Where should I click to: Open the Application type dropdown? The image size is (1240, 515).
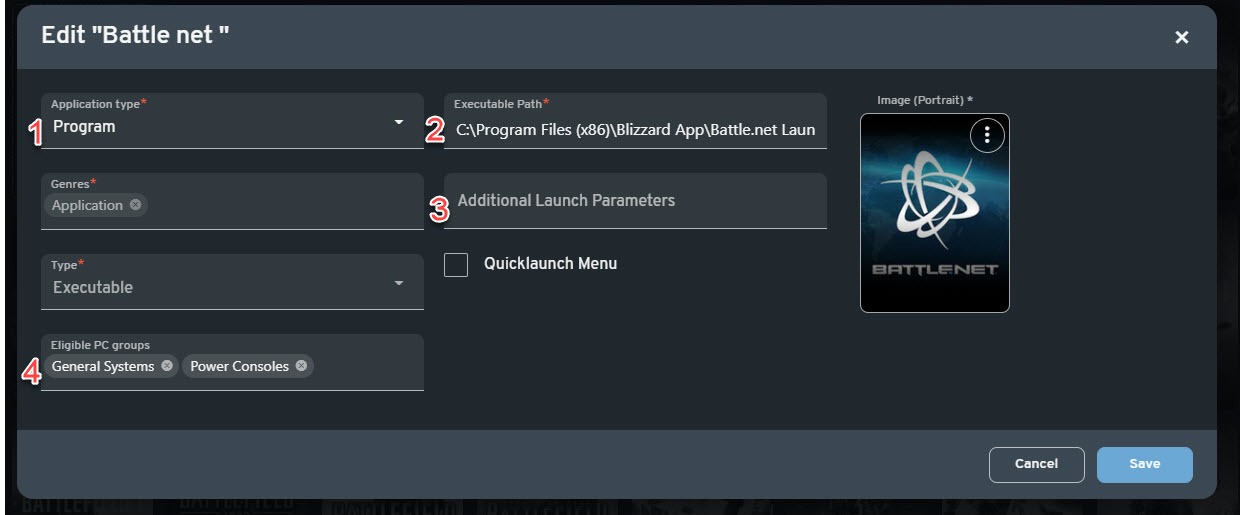point(232,121)
